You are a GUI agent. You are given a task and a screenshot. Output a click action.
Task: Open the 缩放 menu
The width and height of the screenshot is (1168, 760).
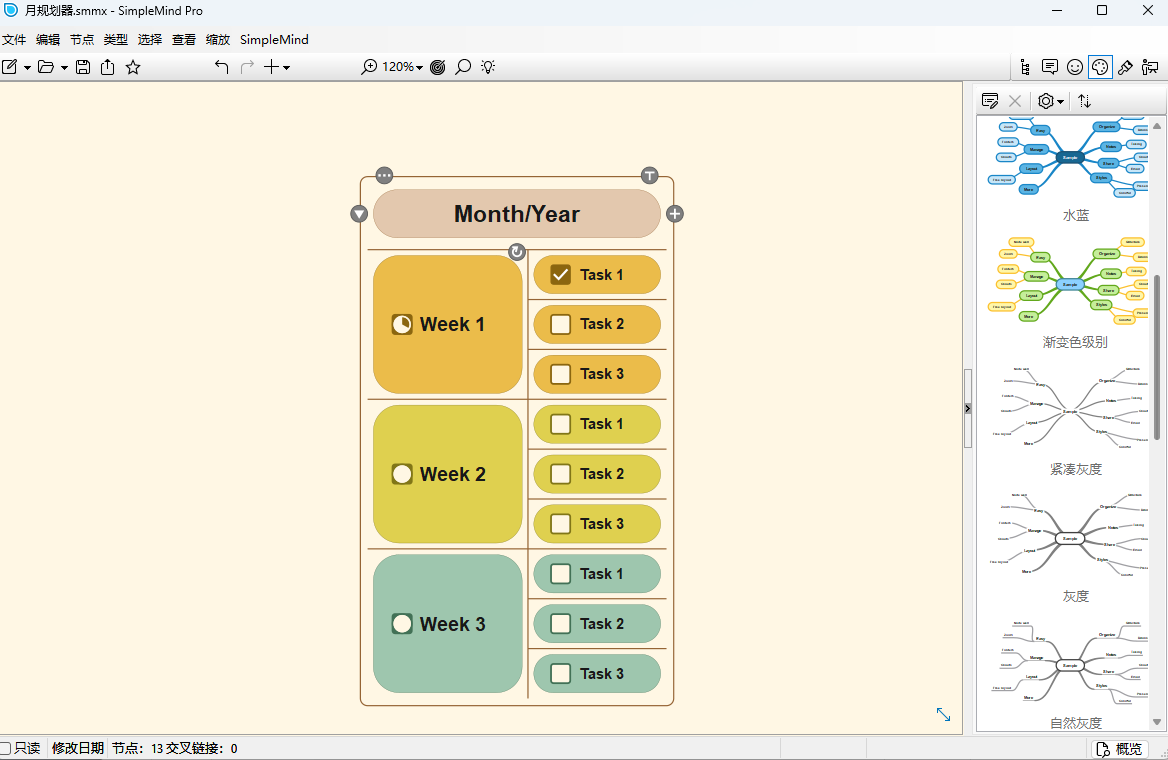[218, 40]
